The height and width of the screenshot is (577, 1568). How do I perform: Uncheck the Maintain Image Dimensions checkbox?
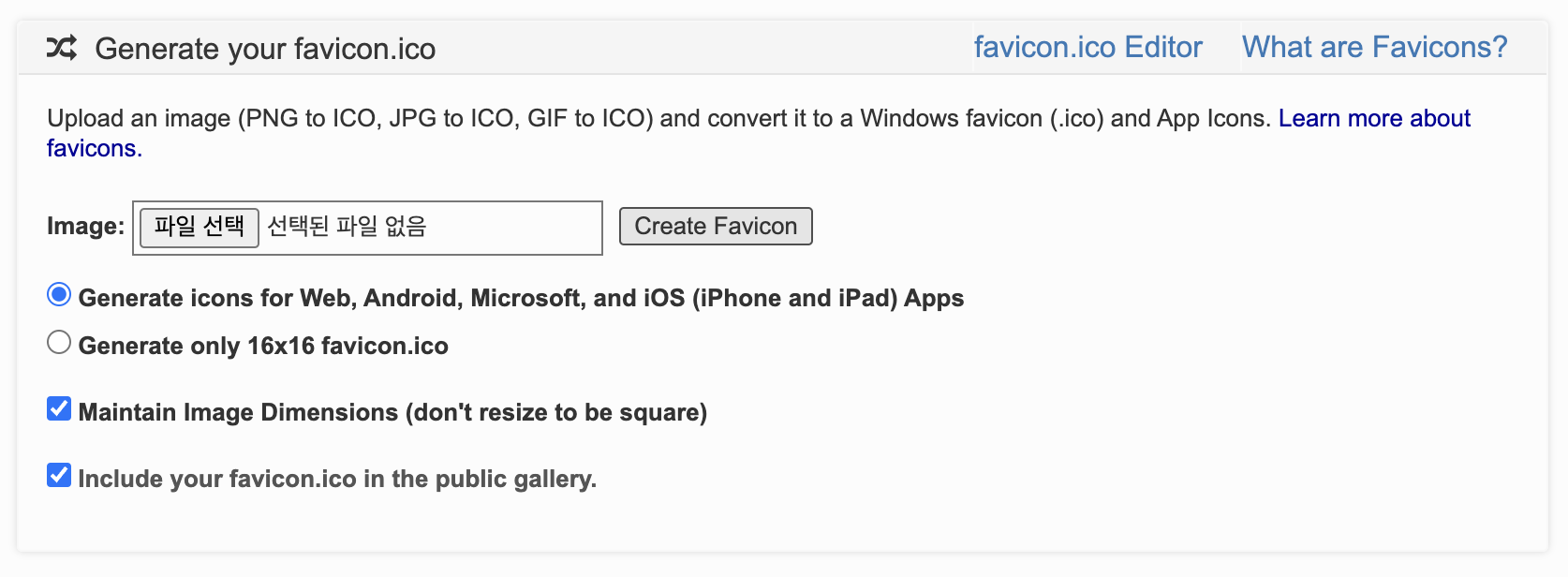(x=59, y=408)
